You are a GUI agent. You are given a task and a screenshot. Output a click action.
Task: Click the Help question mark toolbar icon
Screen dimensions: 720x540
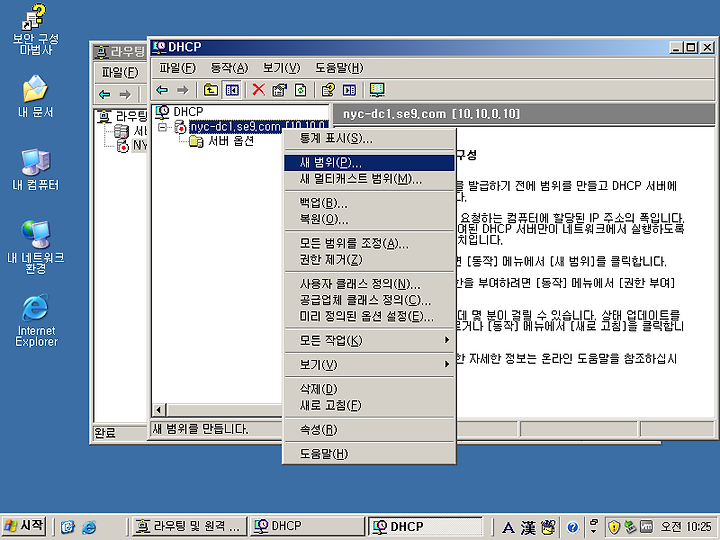[328, 90]
